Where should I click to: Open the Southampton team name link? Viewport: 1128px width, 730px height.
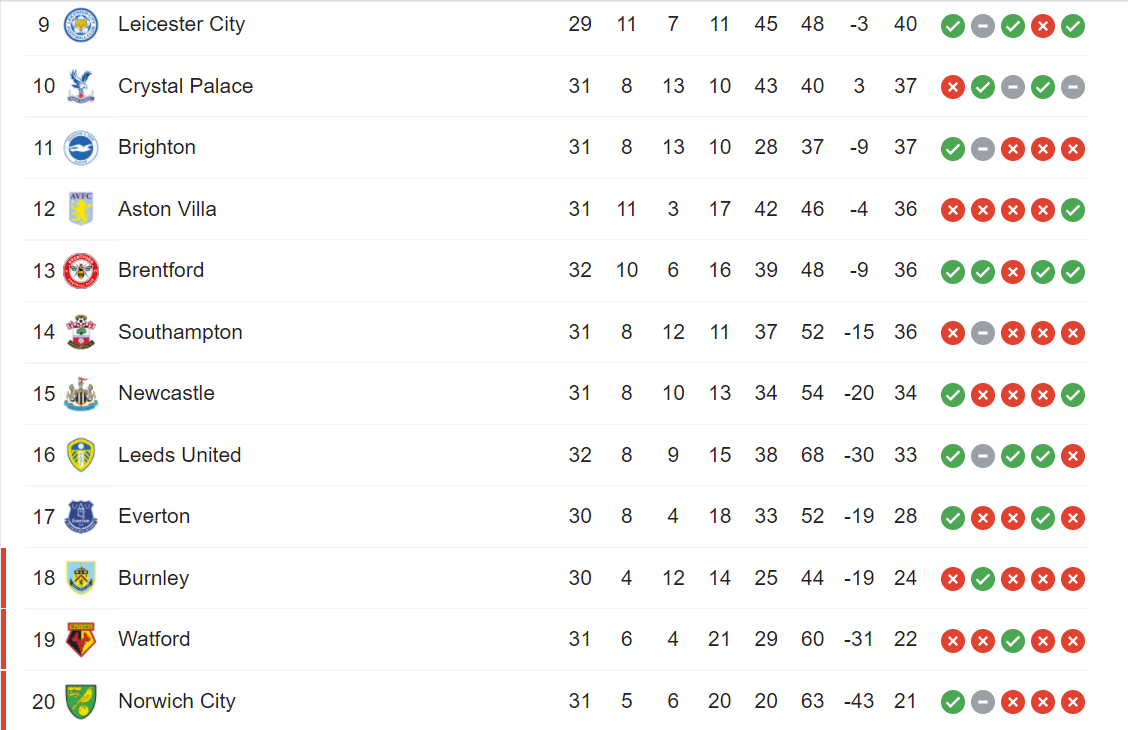(180, 332)
